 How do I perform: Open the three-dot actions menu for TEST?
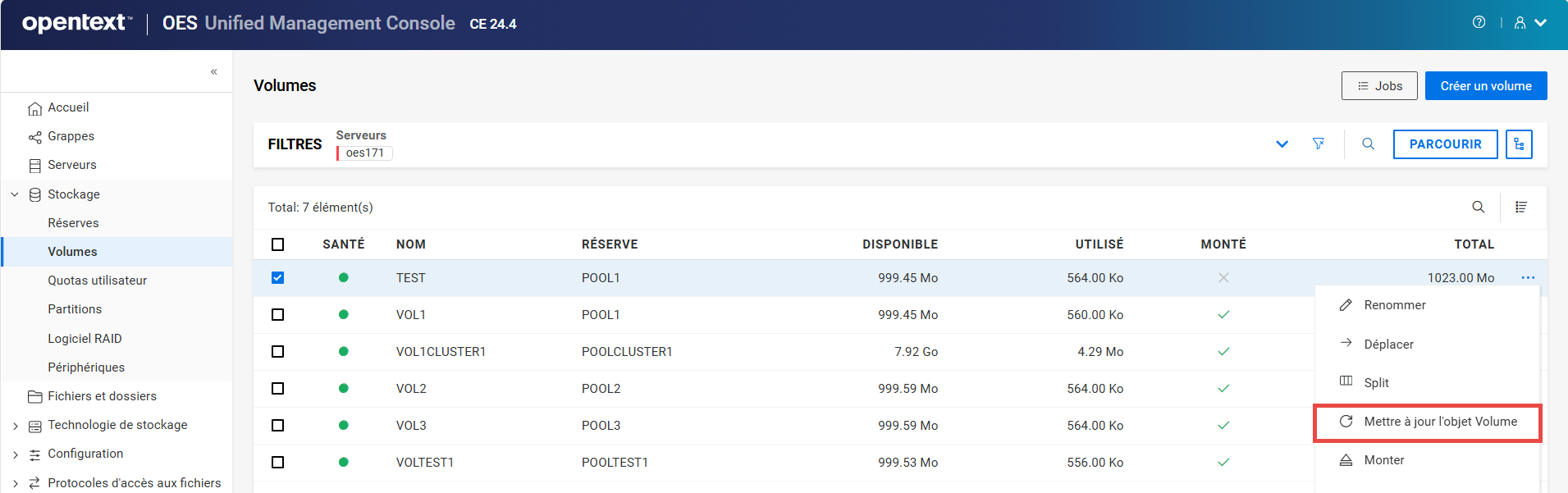(1527, 278)
